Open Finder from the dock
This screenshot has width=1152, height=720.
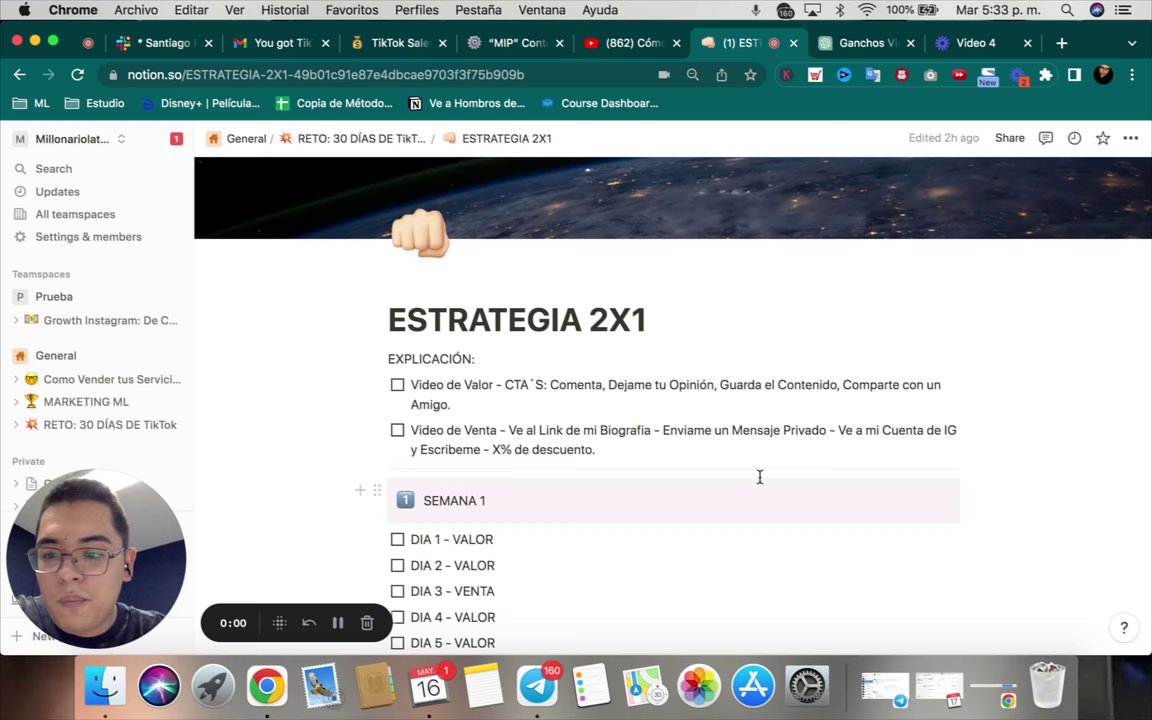coord(105,685)
